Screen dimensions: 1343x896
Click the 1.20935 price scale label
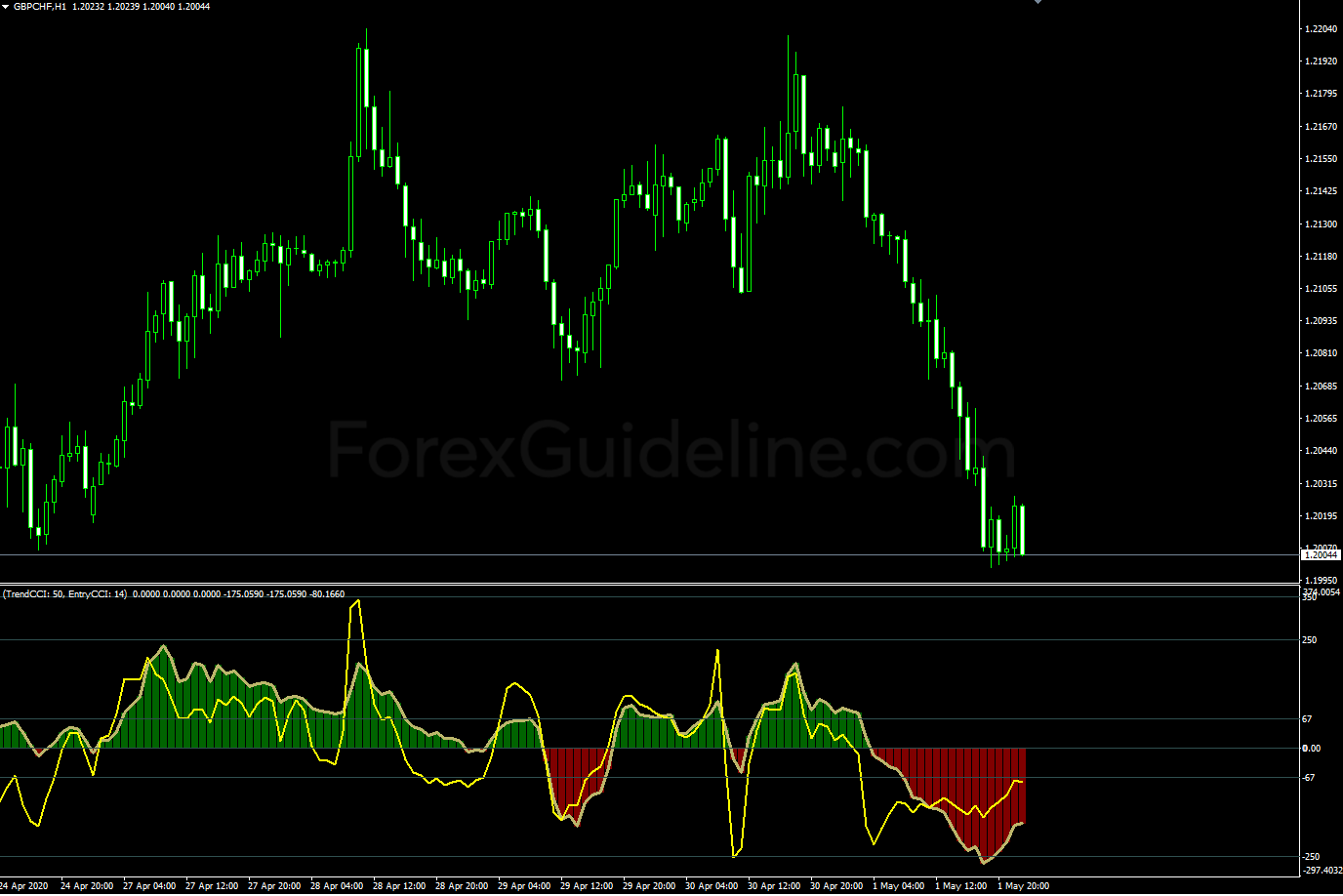point(1321,320)
